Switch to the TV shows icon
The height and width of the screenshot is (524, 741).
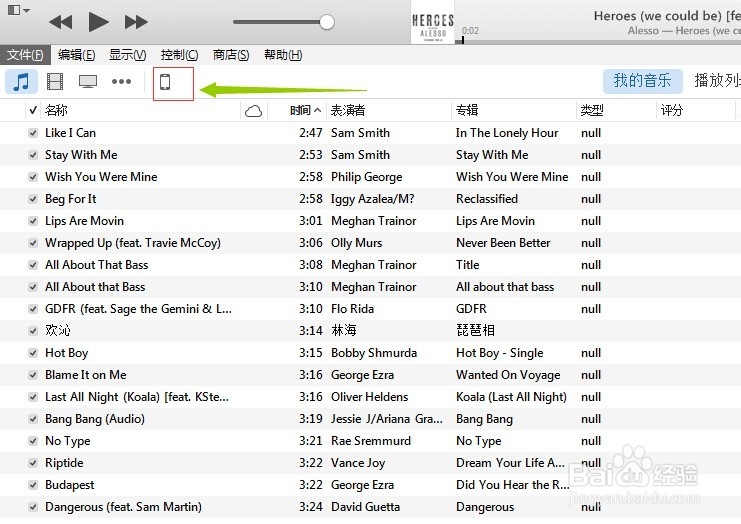coord(88,82)
